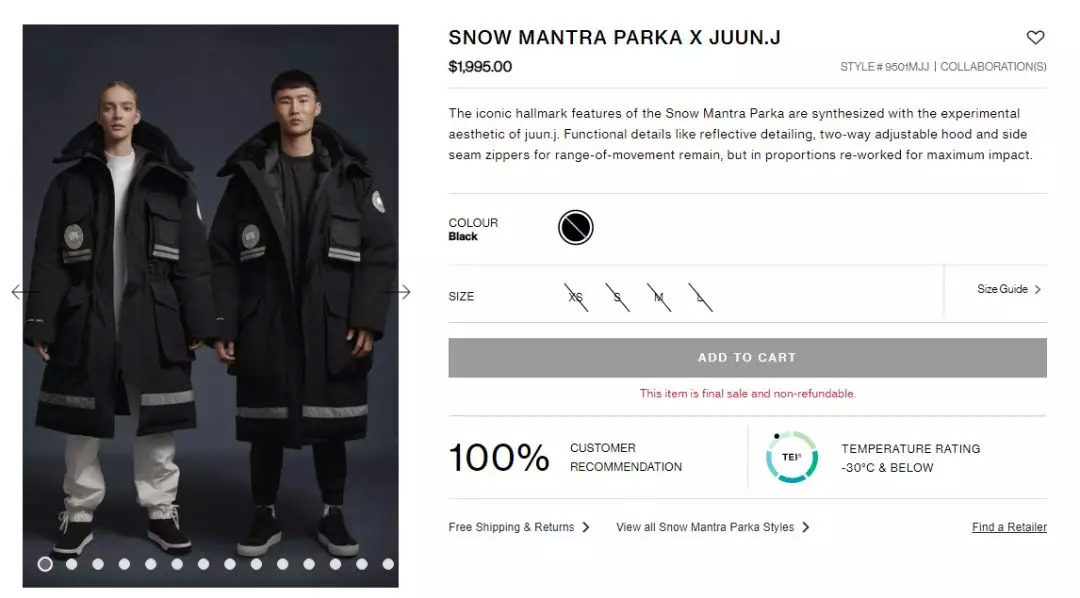Click chevron next to Size Guide
The width and height of the screenshot is (1080, 598).
pyautogui.click(x=1038, y=290)
